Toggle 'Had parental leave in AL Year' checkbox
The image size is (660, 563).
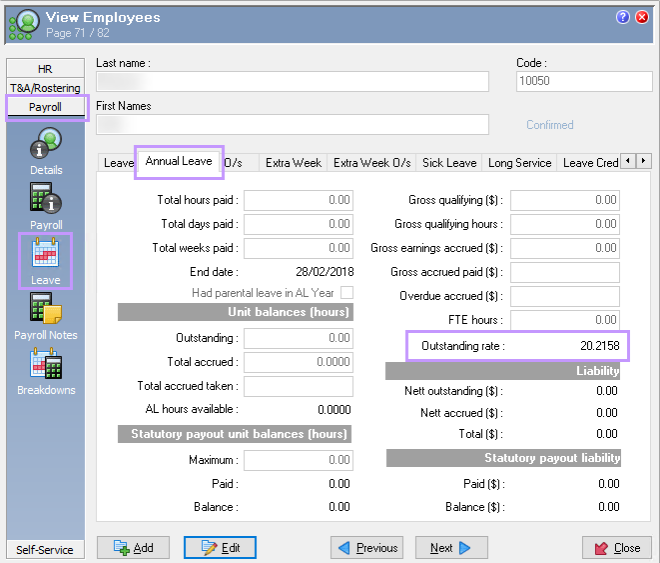347,292
